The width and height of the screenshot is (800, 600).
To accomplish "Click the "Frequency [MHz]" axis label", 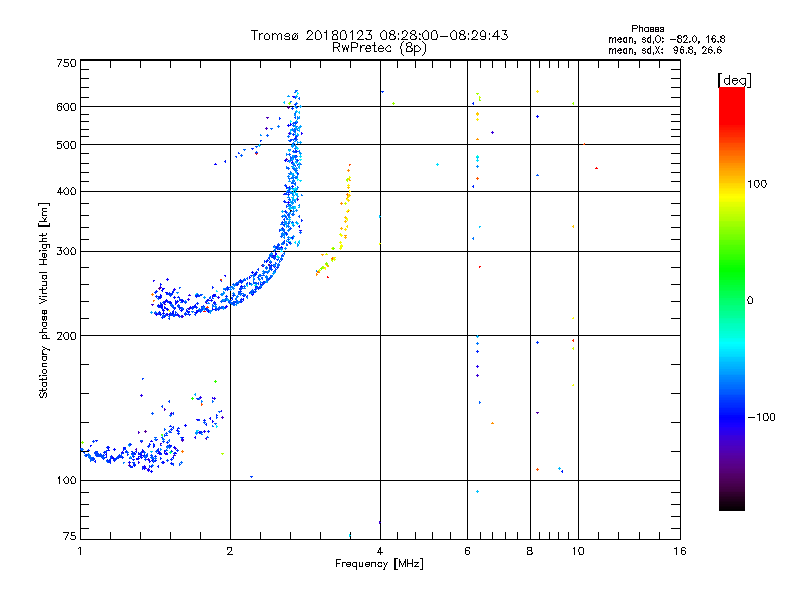I will click(x=379, y=564).
